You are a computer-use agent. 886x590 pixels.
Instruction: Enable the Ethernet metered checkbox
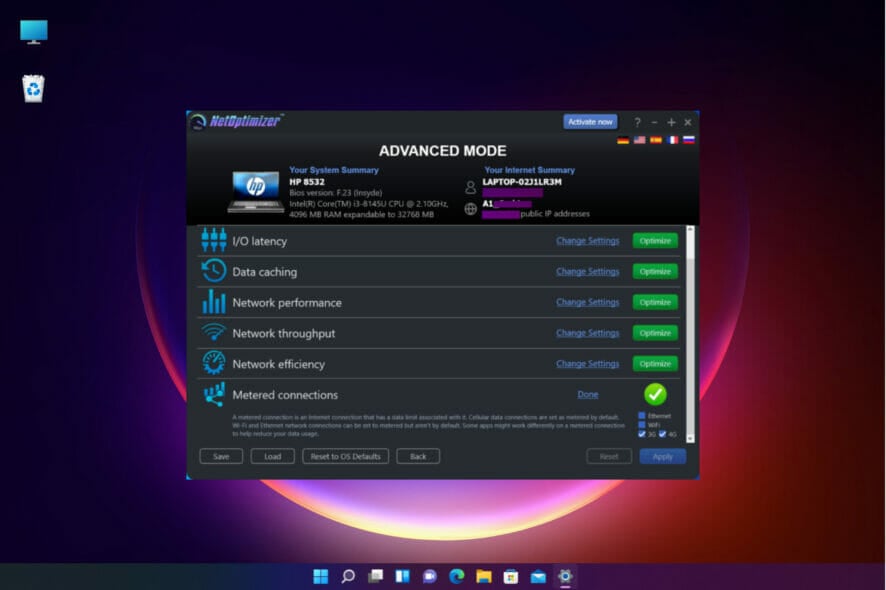tap(640, 414)
